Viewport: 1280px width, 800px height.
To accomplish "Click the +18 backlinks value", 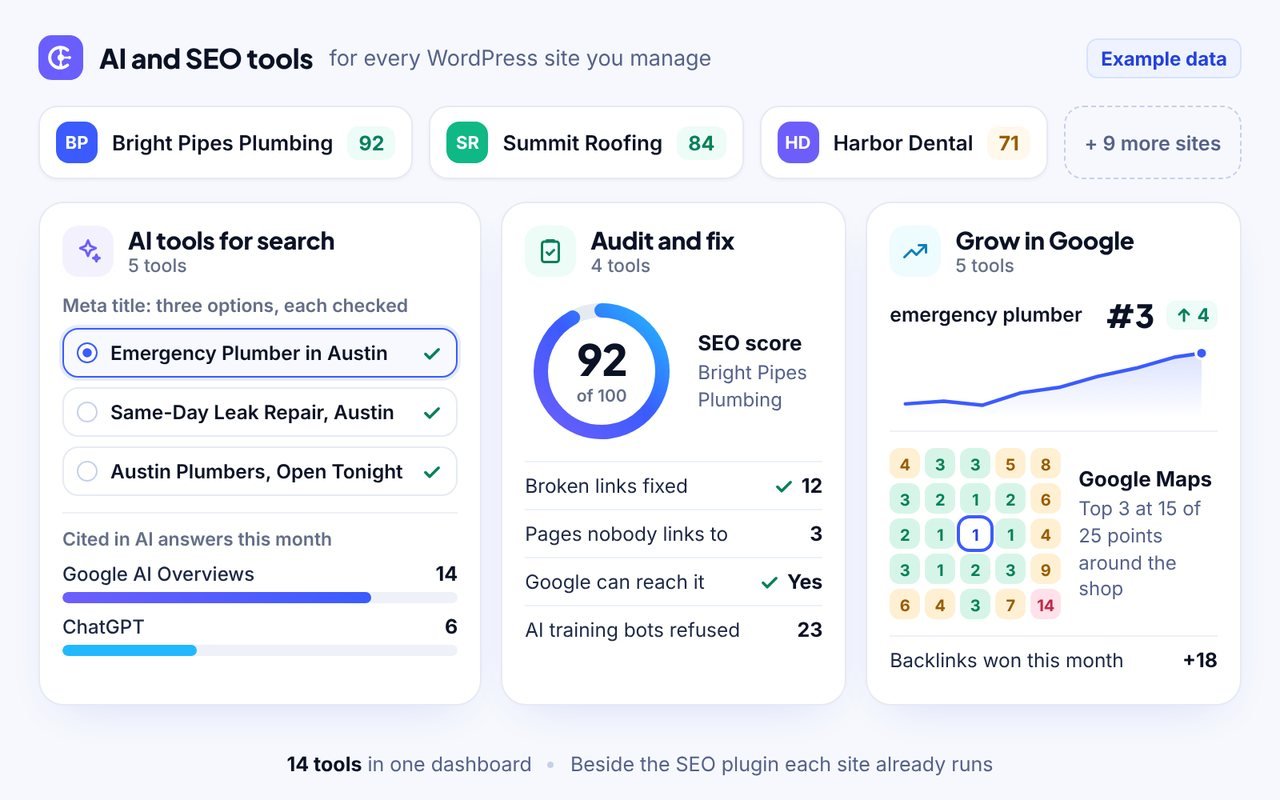I will 1199,660.
